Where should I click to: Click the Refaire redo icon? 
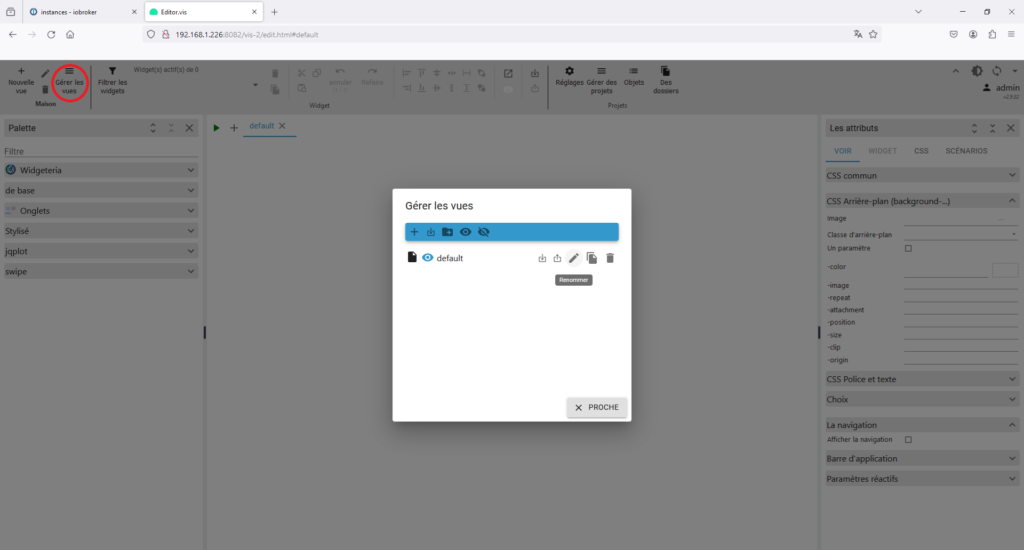click(372, 77)
